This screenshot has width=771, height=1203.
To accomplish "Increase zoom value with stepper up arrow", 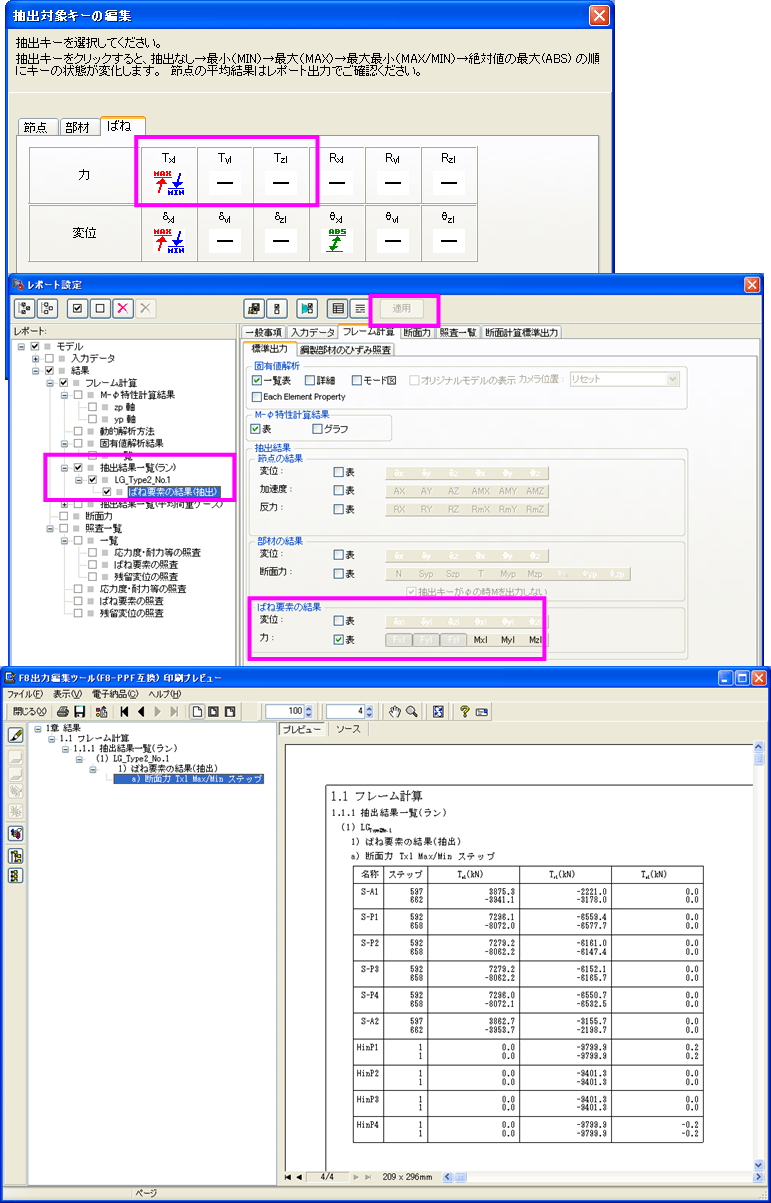I will tap(311, 707).
